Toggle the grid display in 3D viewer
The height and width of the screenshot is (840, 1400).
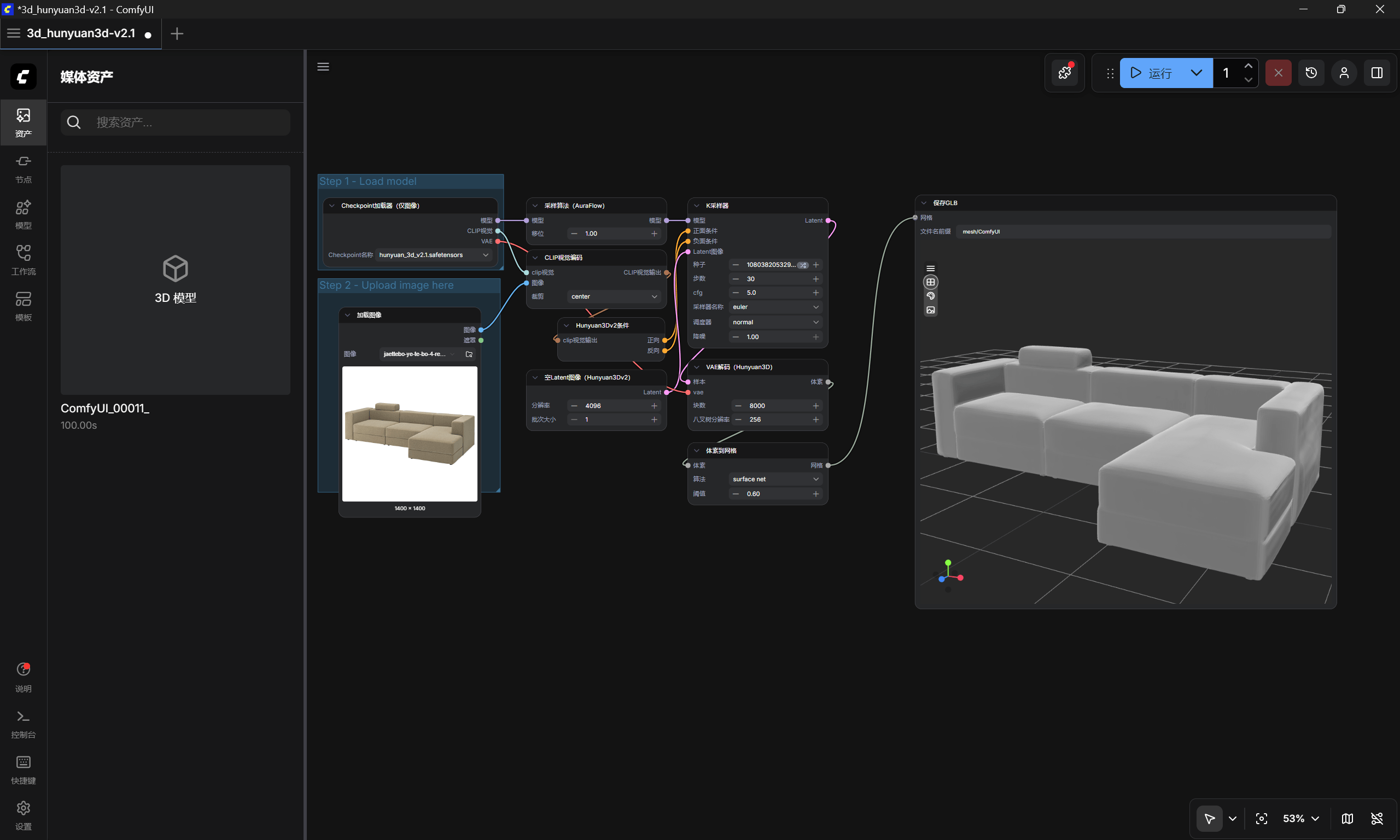coord(930,282)
